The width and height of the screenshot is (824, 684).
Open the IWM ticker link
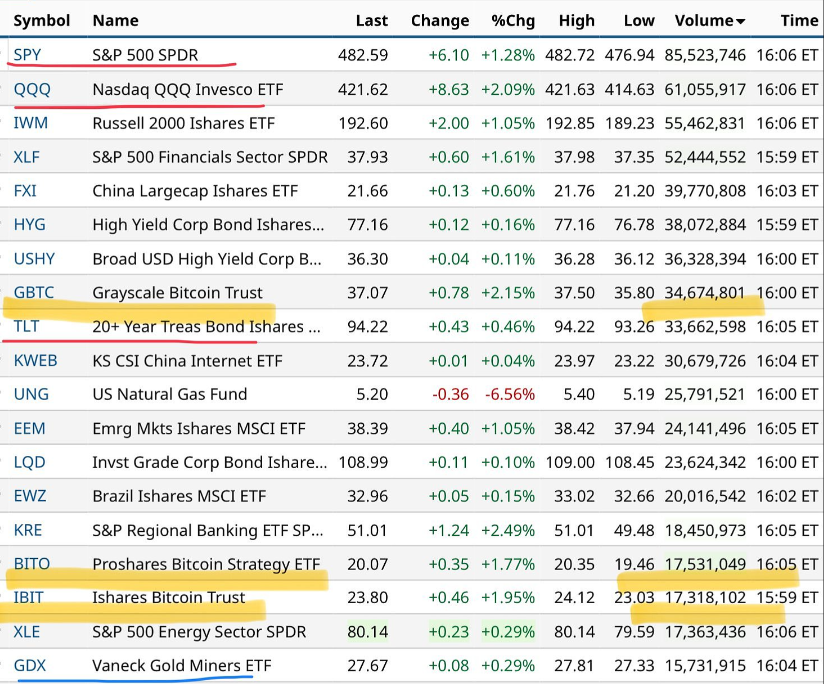31,123
